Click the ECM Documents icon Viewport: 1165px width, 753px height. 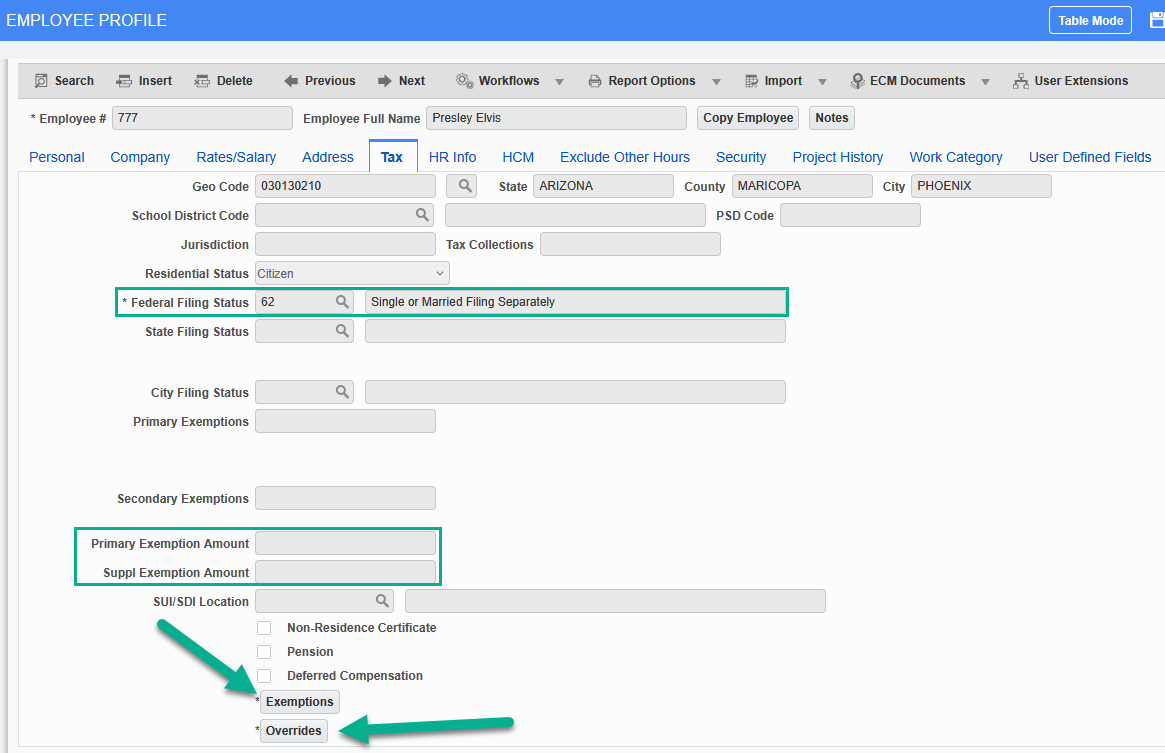857,81
